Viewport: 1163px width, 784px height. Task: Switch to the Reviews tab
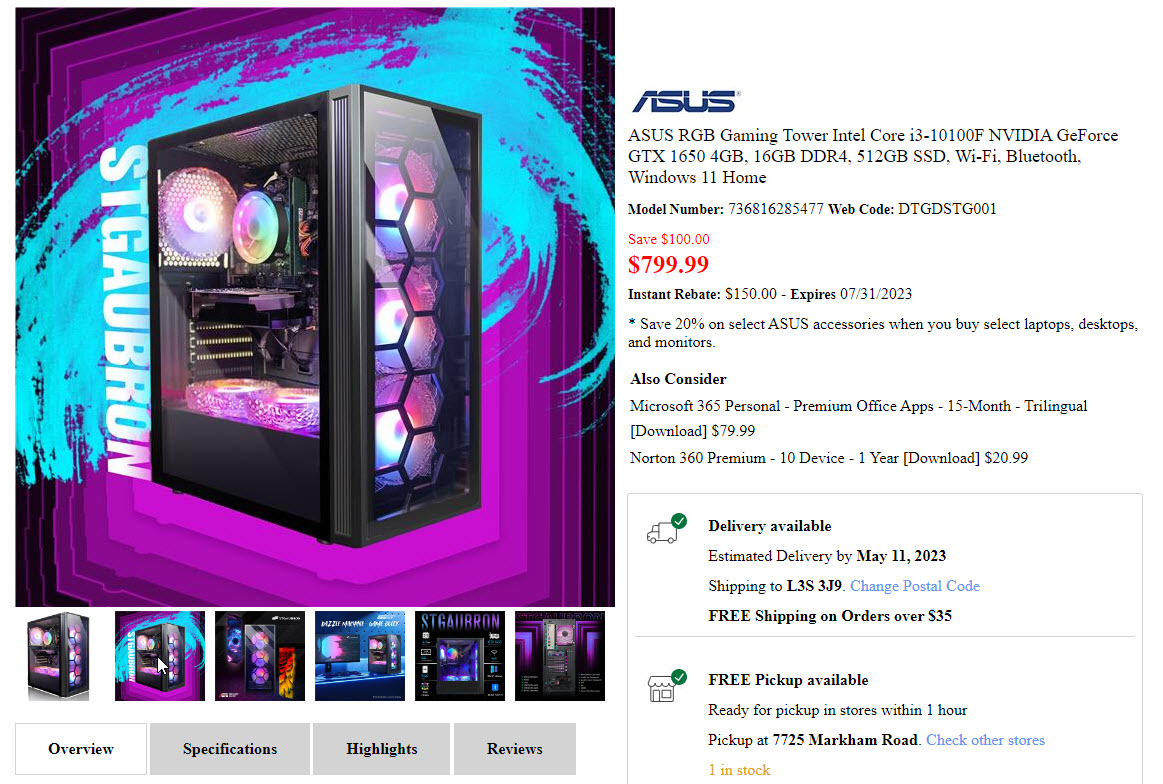(x=515, y=749)
